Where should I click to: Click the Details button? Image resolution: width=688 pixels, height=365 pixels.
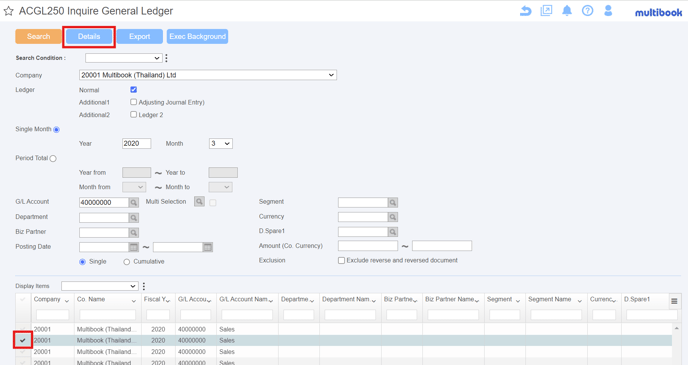coord(89,36)
